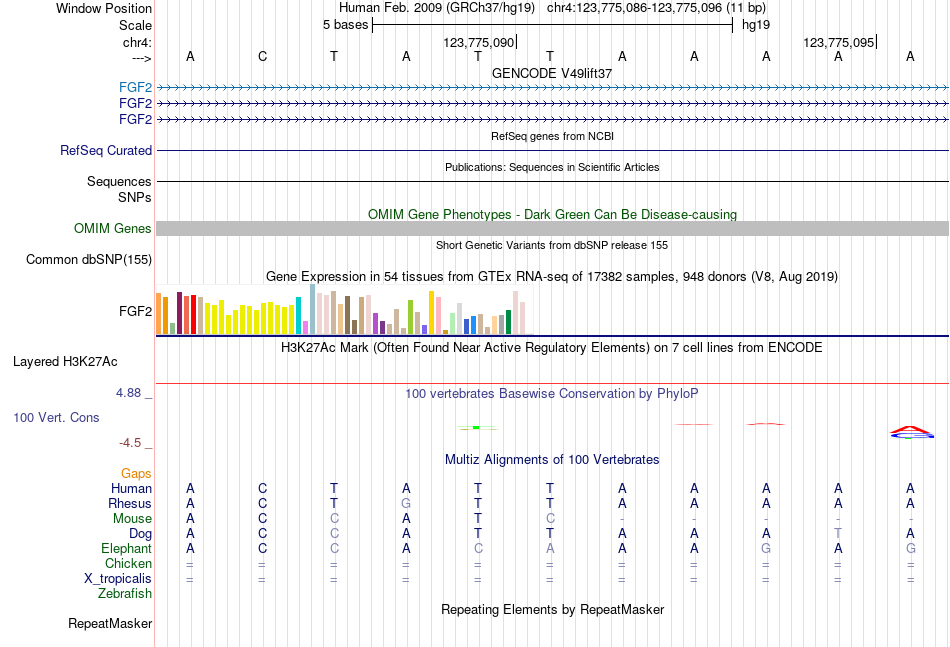The image size is (950, 647).
Task: Click the gray OMIM Genes item bar
Action: point(552,228)
